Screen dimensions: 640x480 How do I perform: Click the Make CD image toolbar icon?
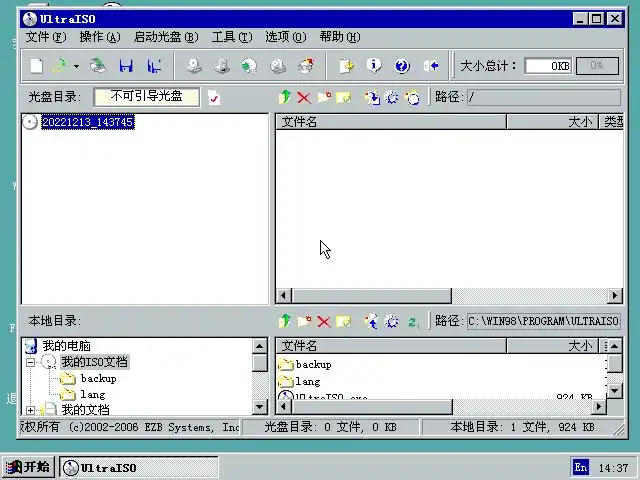pos(194,66)
